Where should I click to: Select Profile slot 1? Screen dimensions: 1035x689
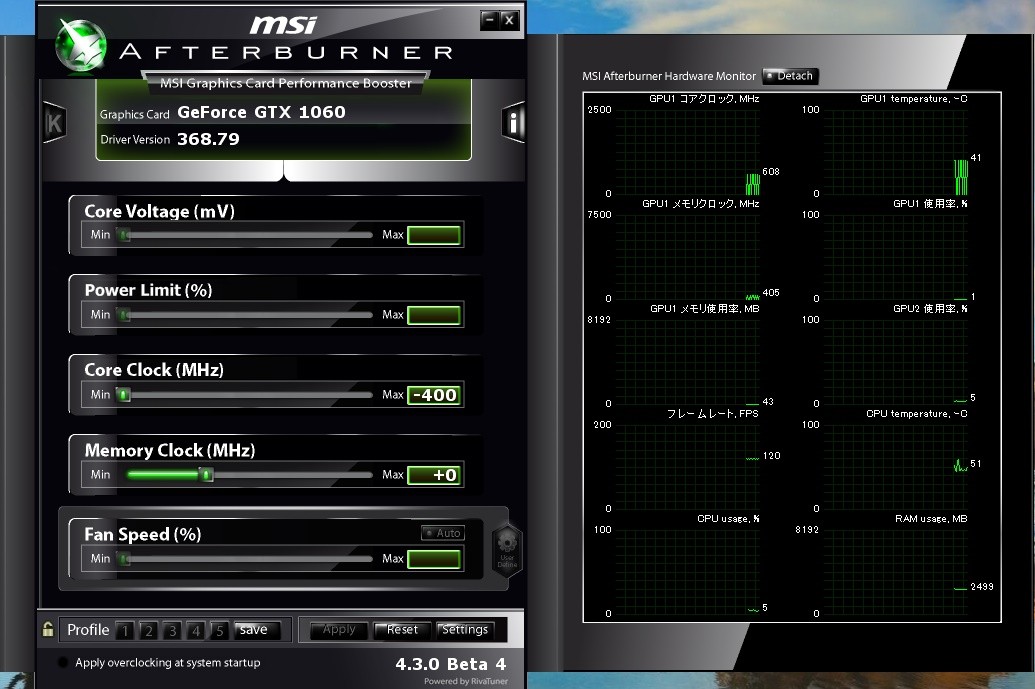click(125, 631)
